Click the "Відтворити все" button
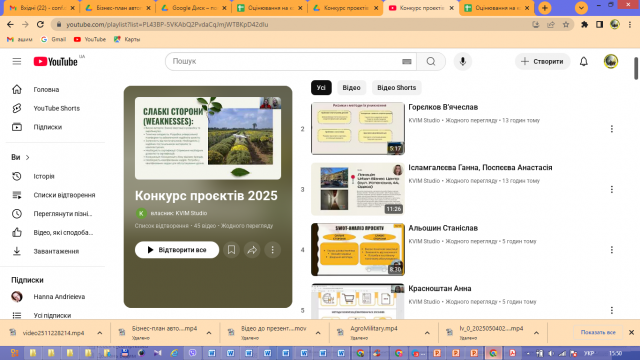 (177, 250)
